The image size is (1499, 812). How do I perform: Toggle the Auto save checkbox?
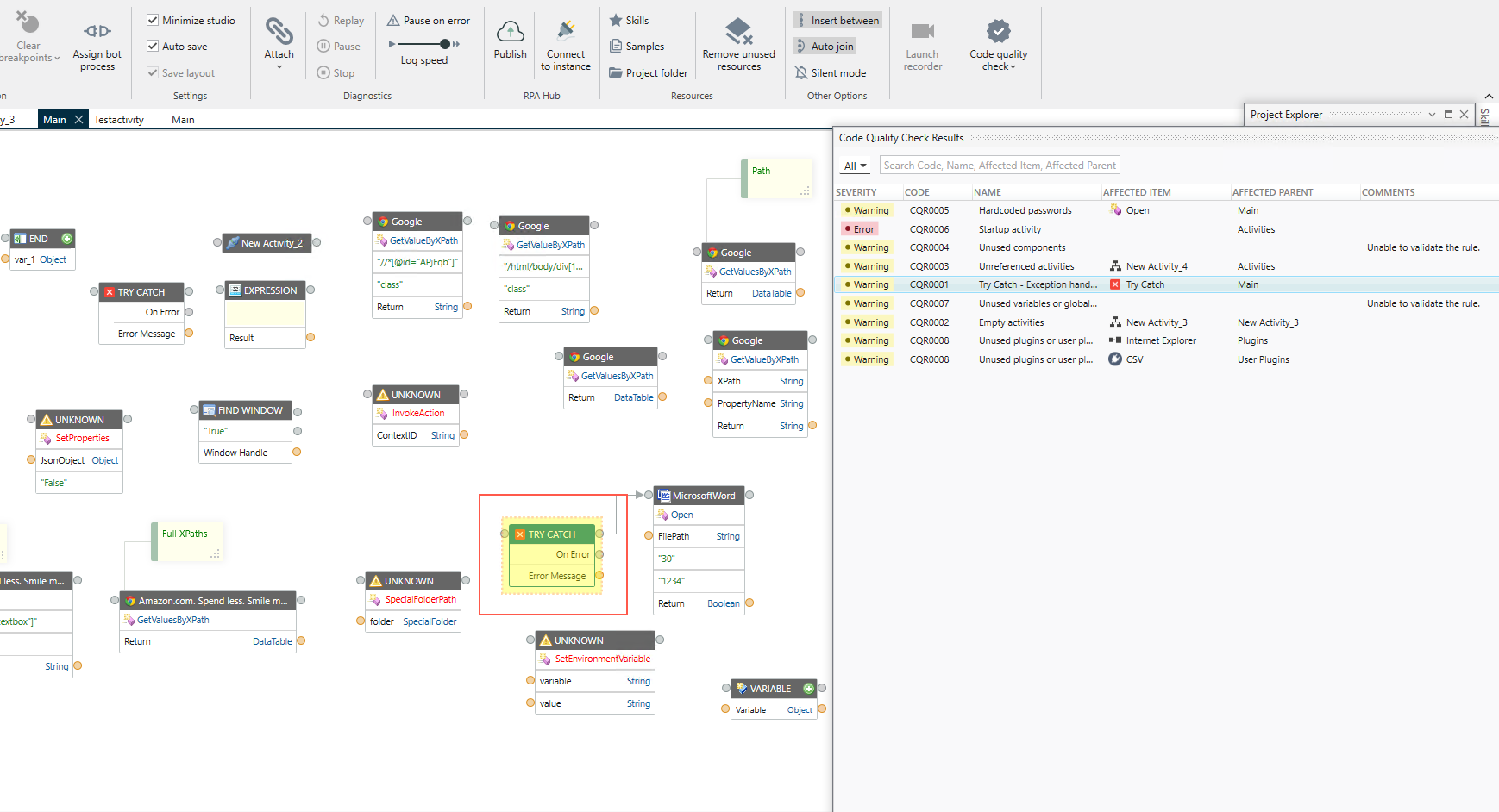pos(153,46)
